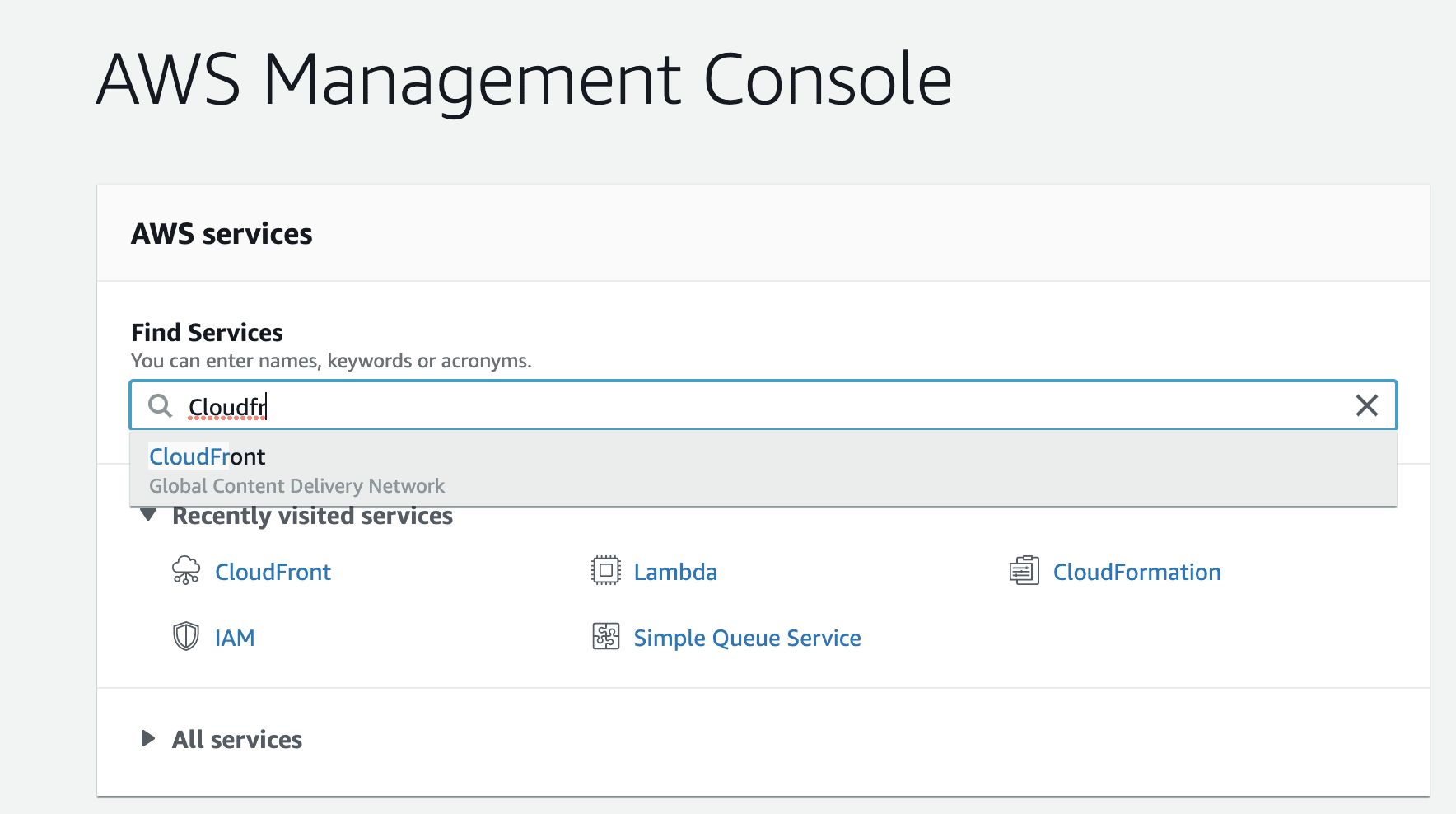Click the helper text about names, keywords
Viewport: 1456px width, 814px height.
(331, 361)
